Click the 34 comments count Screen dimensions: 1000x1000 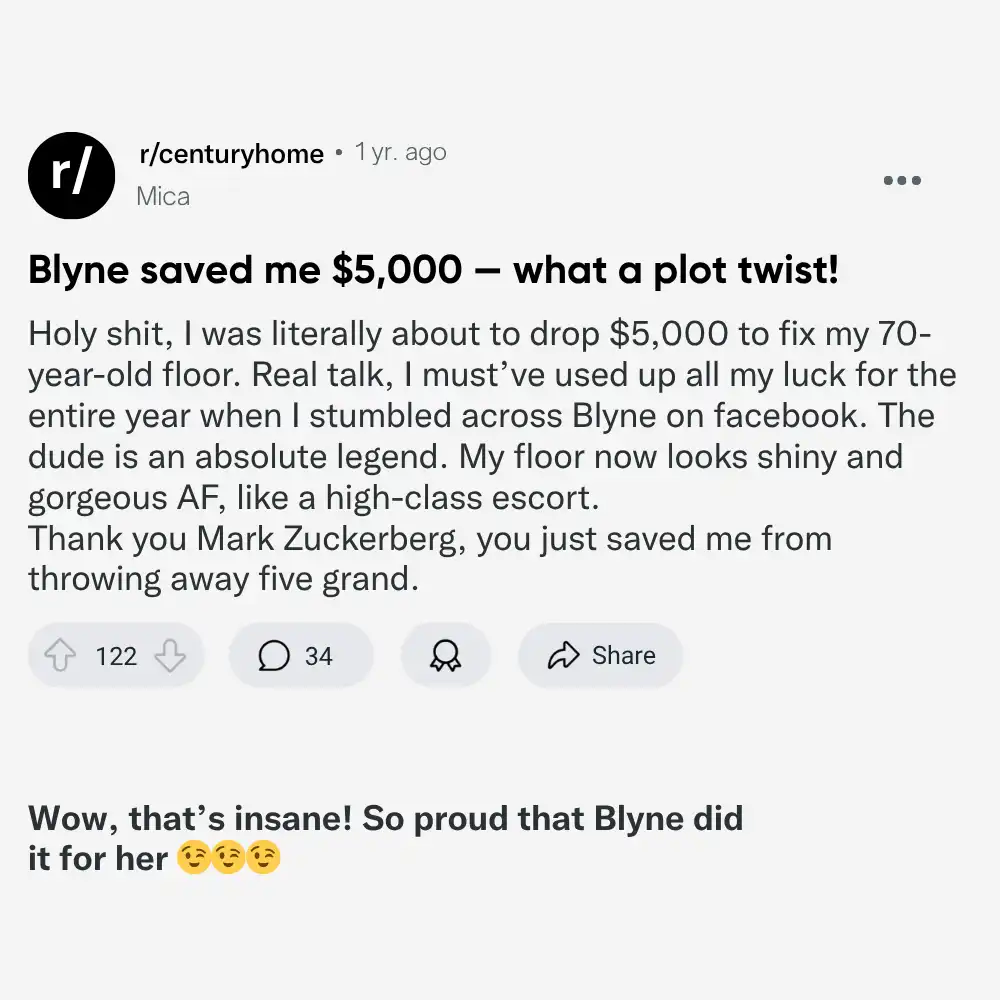(319, 656)
